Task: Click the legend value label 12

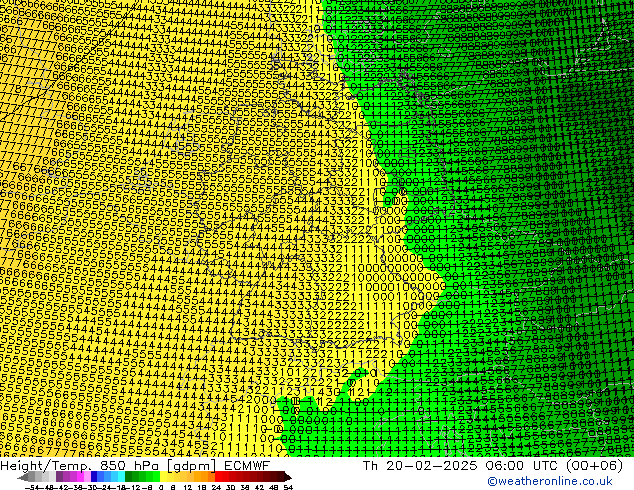Action: tap(187, 488)
